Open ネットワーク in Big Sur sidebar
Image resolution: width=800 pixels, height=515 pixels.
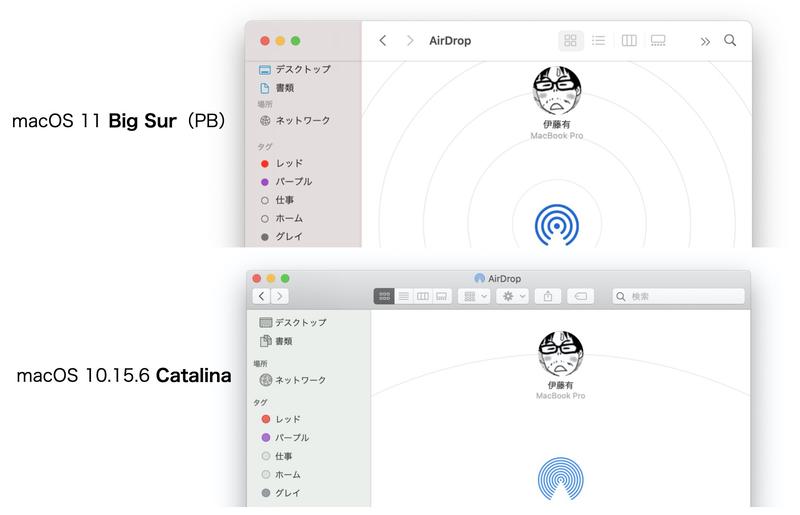pyautogui.click(x=295, y=120)
